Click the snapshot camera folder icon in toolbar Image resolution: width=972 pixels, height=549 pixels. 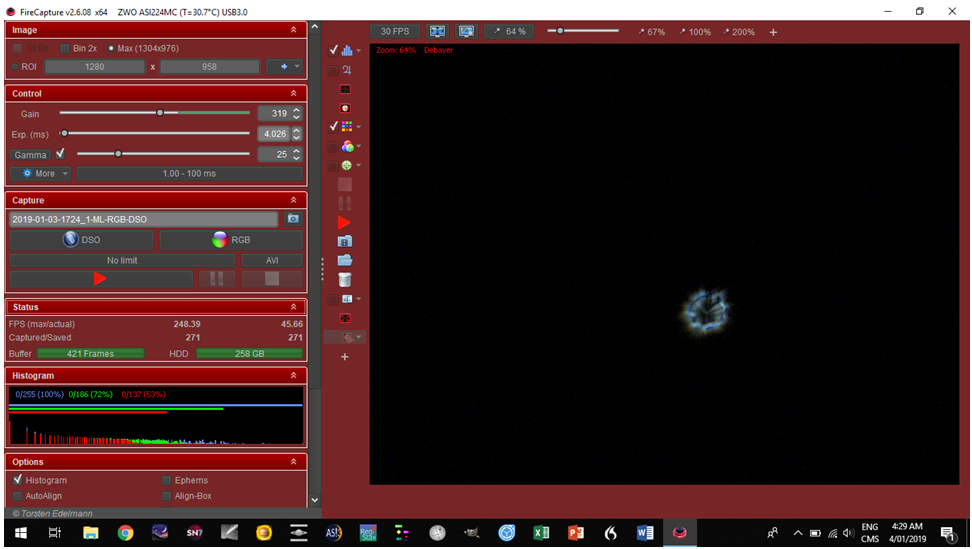pyautogui.click(x=345, y=242)
